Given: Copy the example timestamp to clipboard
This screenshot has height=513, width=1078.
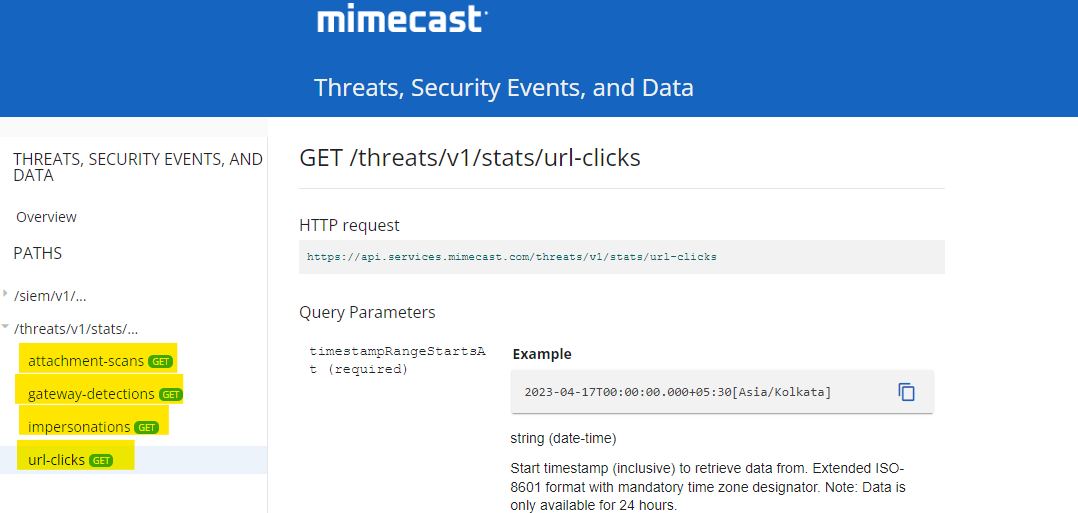Looking at the screenshot, I should coord(906,392).
